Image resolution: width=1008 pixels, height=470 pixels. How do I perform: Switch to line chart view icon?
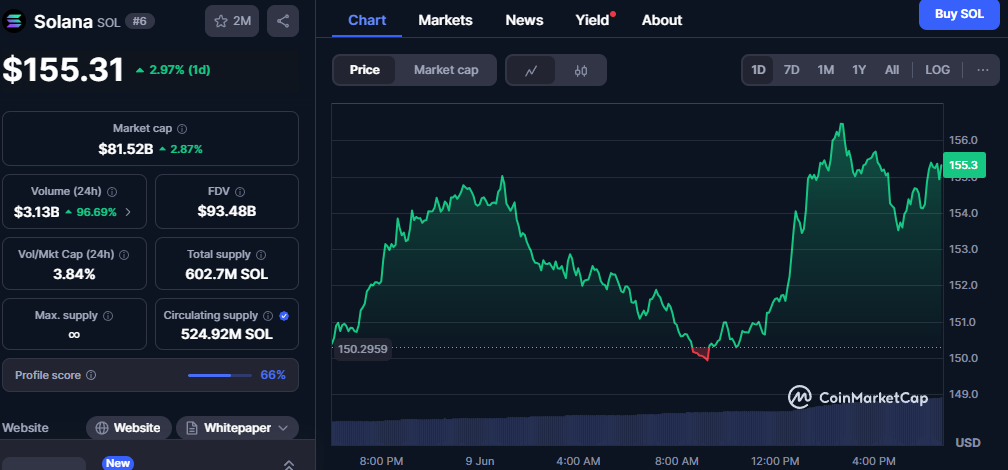531,71
